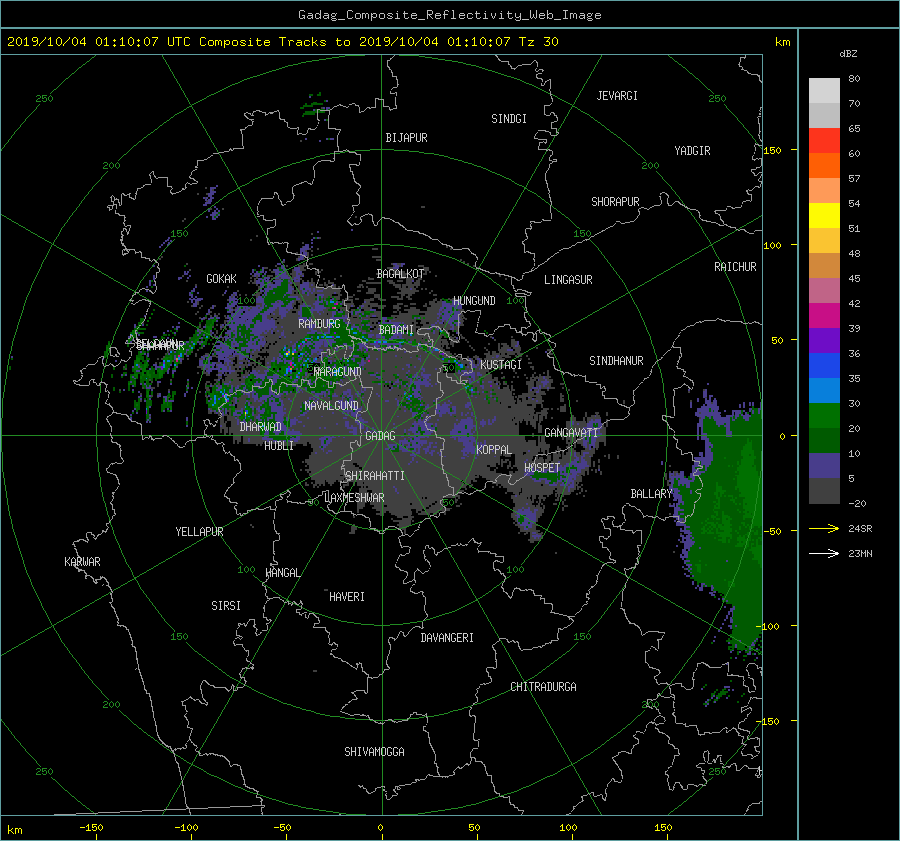The width and height of the screenshot is (900, 841).
Task: Click the 150 tick on the right axis
Action: 772,150
